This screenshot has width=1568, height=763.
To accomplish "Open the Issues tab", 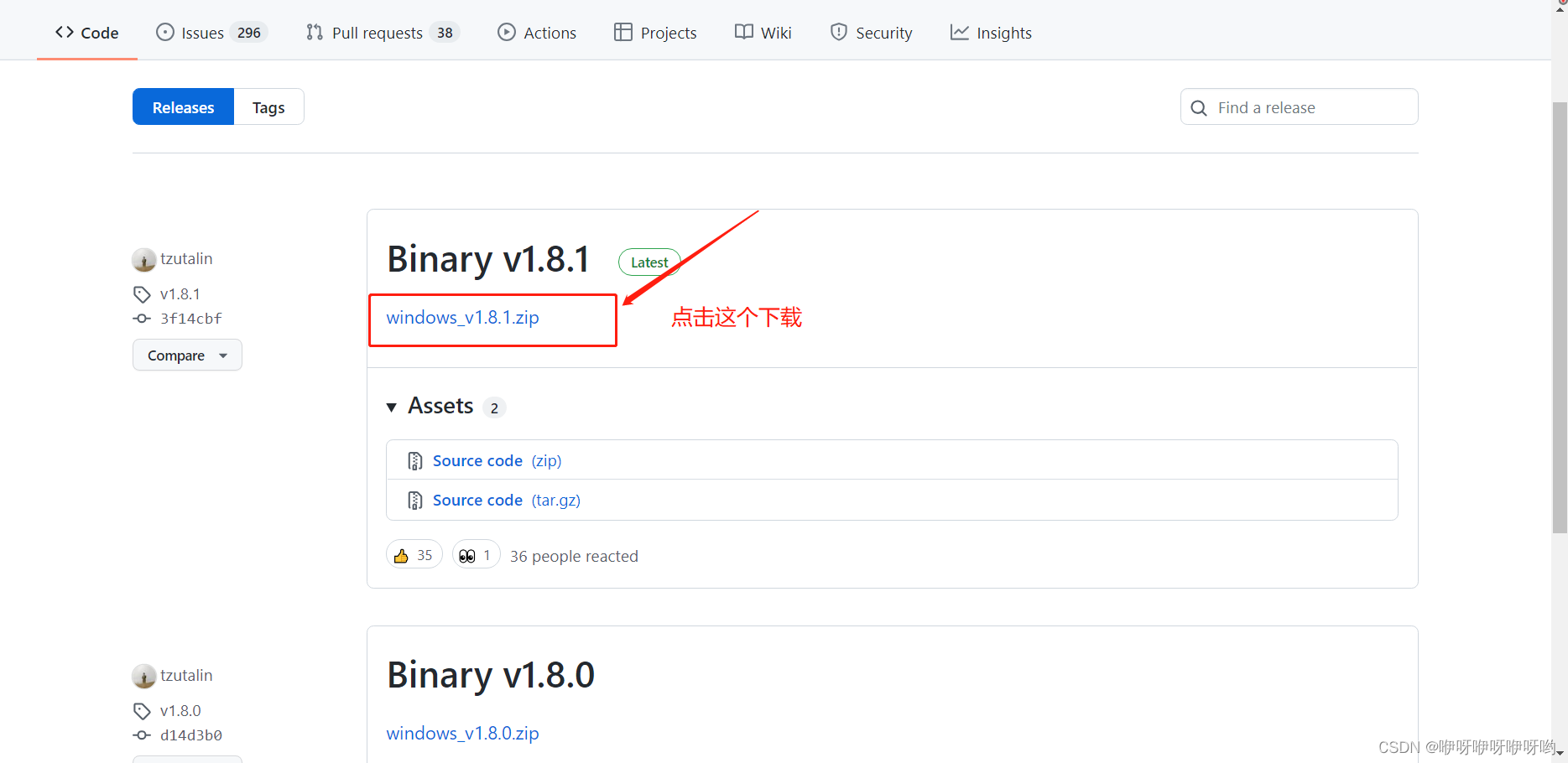I will [x=211, y=33].
